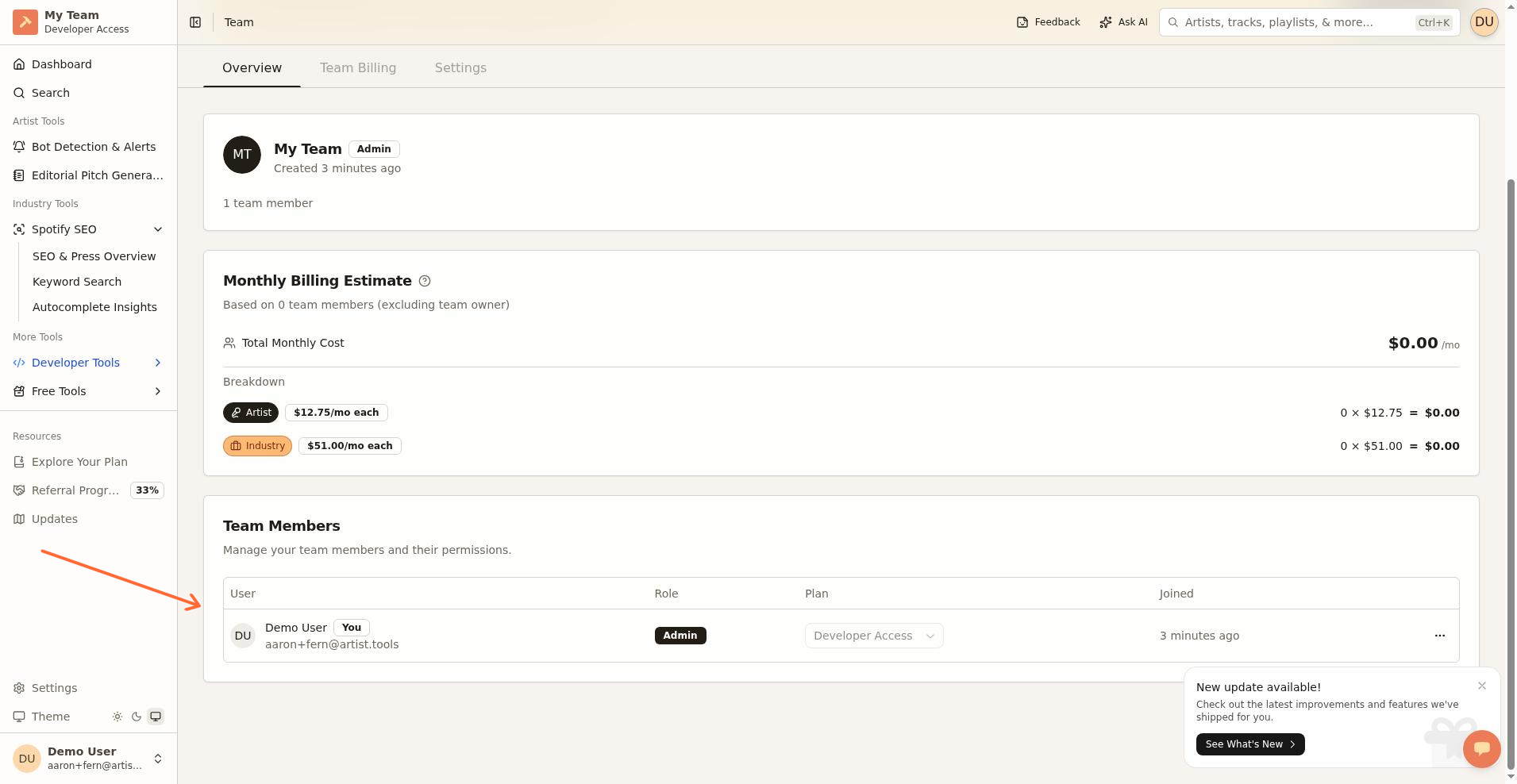Click the Total Monthly Cost users icon
This screenshot has height=784, width=1517.
click(x=229, y=343)
